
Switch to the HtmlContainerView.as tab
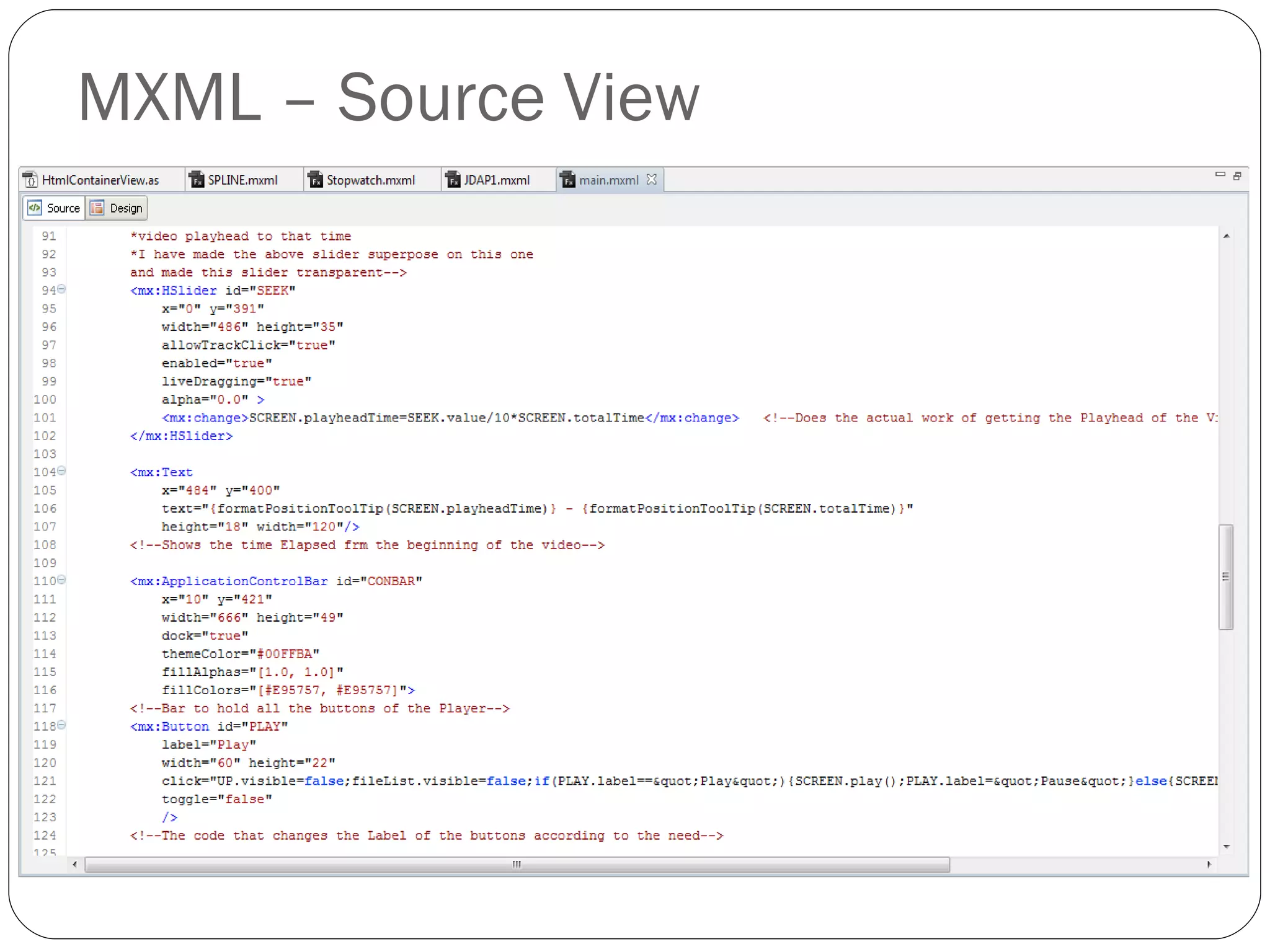(100, 180)
